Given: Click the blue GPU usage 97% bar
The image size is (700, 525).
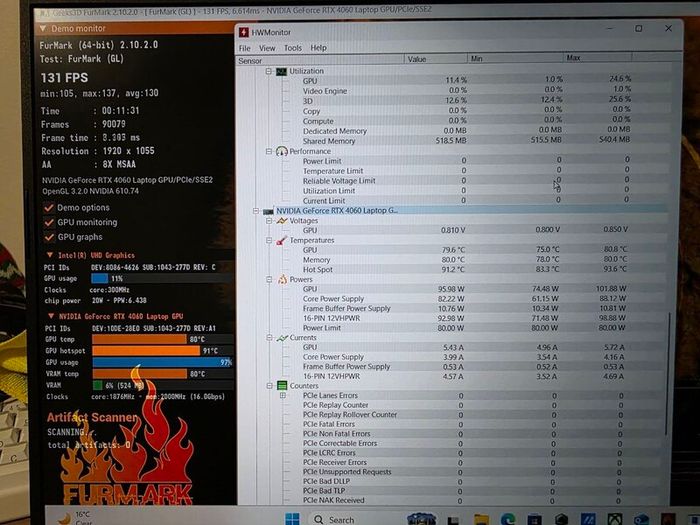Looking at the screenshot, I should [162, 362].
